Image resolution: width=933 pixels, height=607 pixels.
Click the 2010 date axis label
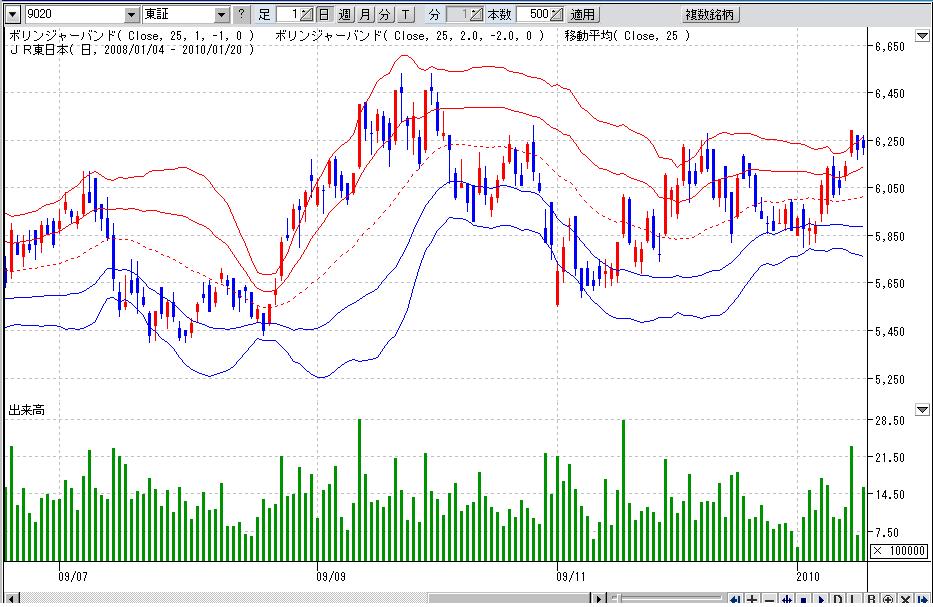click(808, 577)
